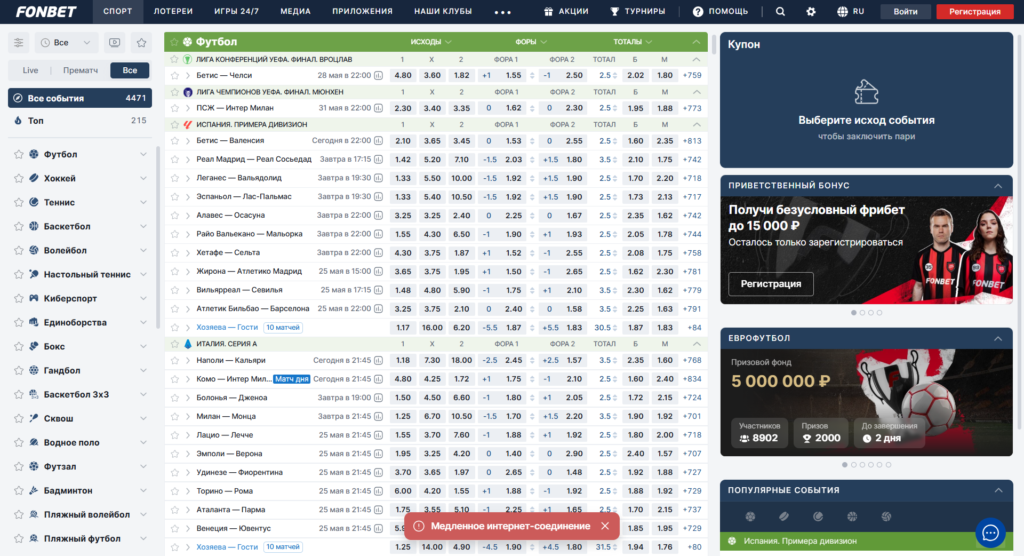1024x556 pixels.
Task: Select second dot of welcome bonus carousel
Action: (862, 313)
